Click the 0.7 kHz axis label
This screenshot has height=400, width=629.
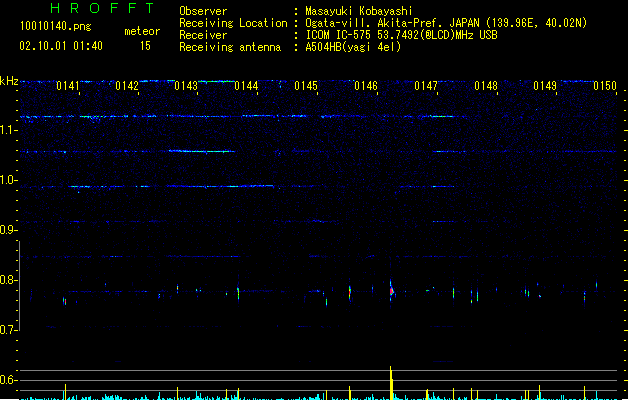click(9, 330)
